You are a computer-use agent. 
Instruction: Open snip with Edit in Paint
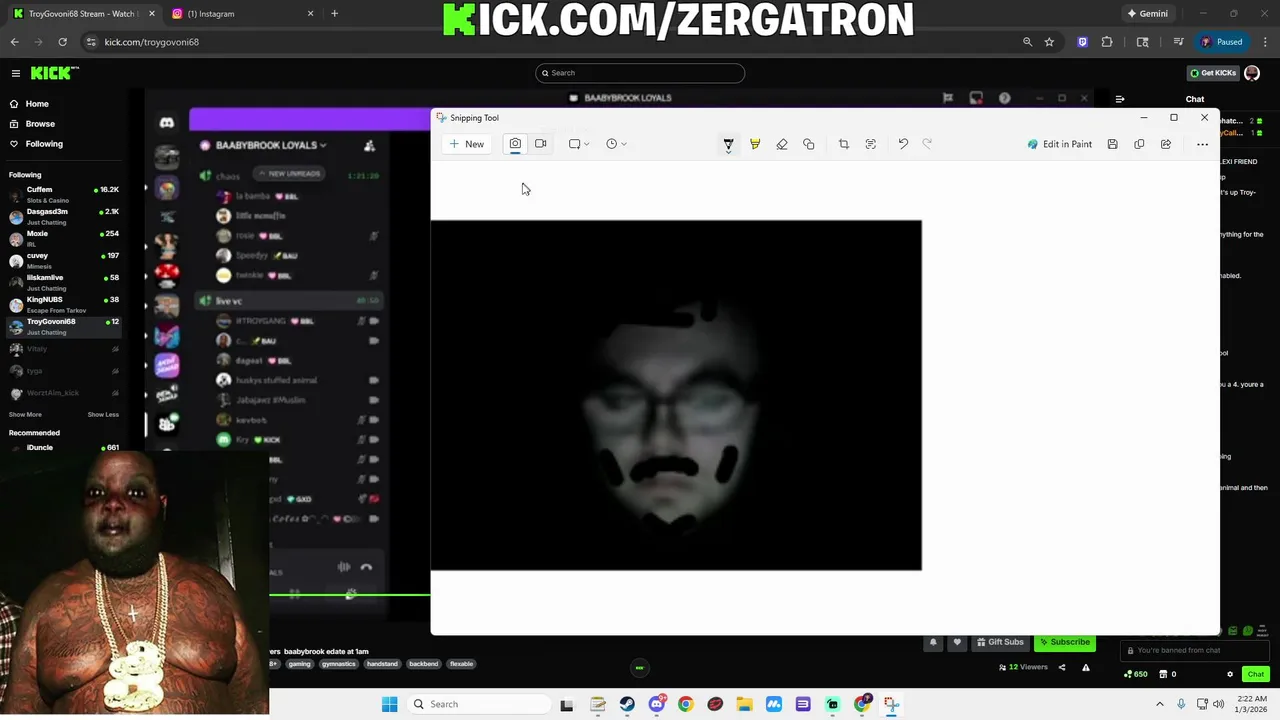pyautogui.click(x=1060, y=144)
